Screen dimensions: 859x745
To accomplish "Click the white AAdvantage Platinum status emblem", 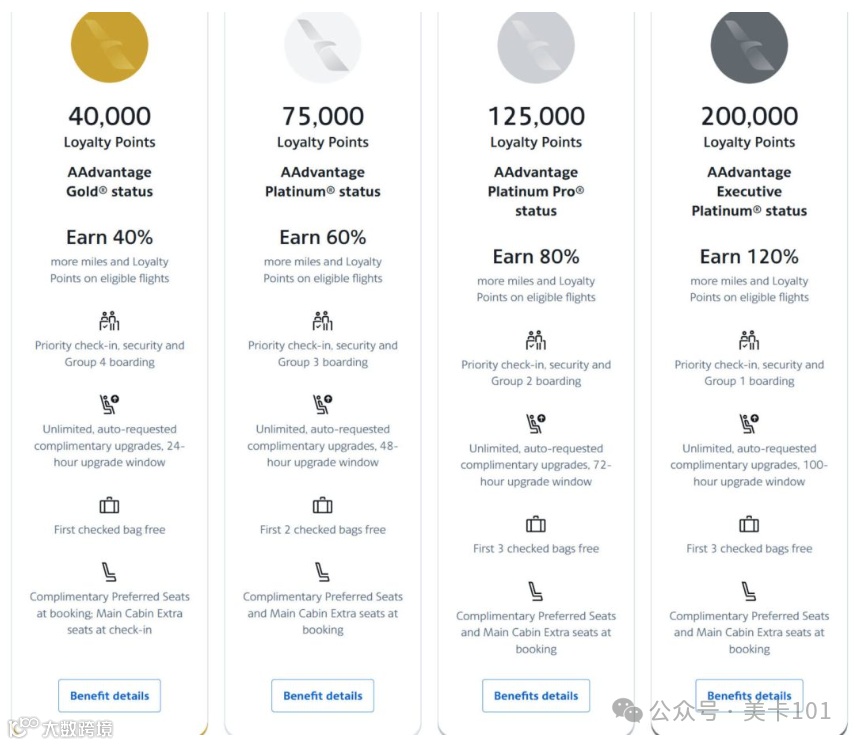I will click(x=322, y=44).
